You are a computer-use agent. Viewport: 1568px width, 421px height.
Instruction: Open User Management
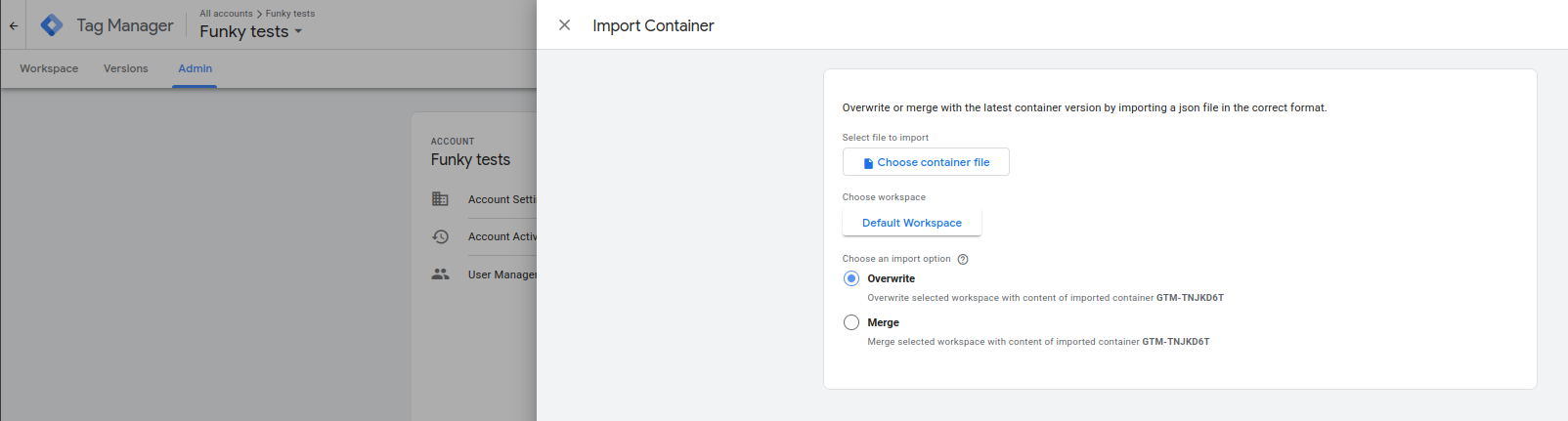502,274
